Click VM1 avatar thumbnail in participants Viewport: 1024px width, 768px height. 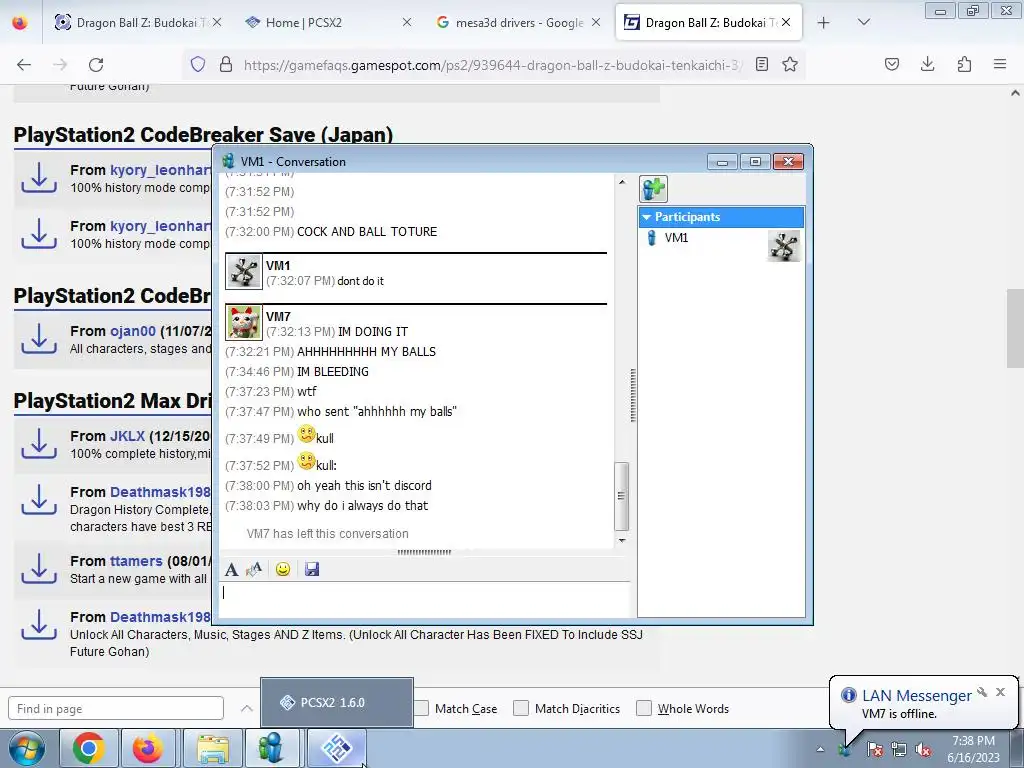pyautogui.click(x=784, y=246)
